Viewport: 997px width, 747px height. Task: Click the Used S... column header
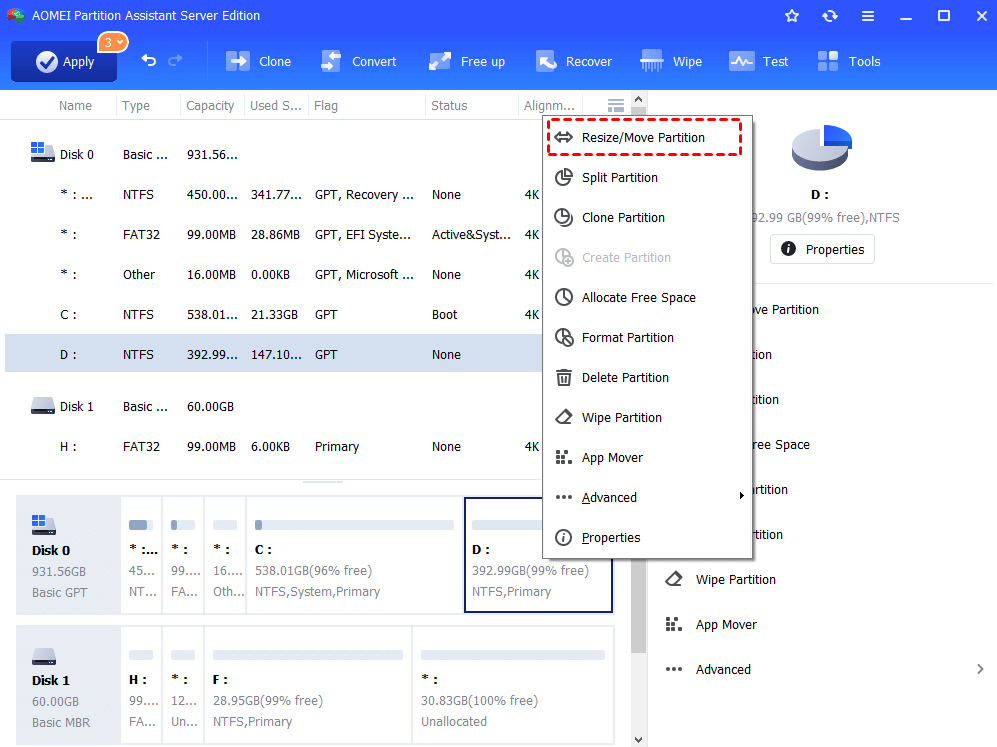(x=275, y=106)
